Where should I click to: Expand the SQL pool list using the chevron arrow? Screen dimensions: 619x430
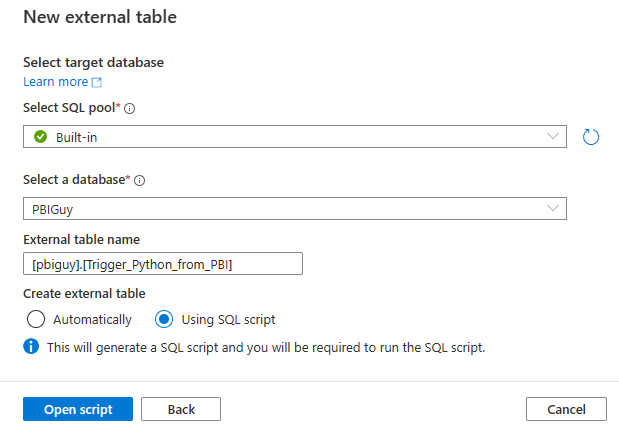tap(553, 137)
